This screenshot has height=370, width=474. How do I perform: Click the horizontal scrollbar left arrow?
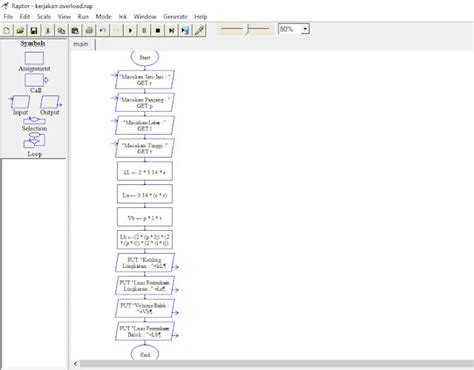pyautogui.click(x=75, y=364)
